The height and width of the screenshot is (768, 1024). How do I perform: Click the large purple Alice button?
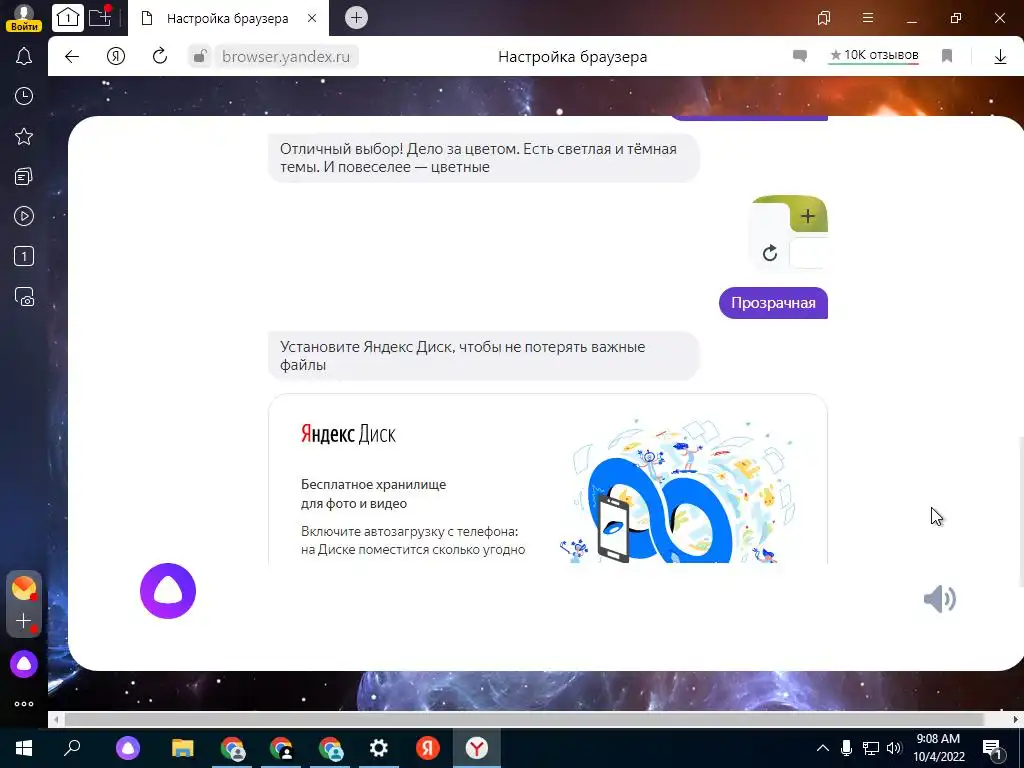tap(168, 591)
